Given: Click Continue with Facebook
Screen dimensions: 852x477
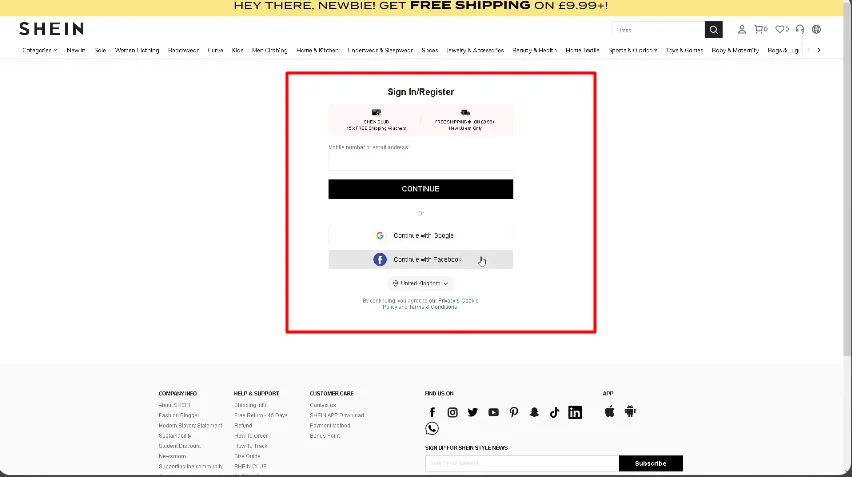Looking at the screenshot, I should pos(421,259).
